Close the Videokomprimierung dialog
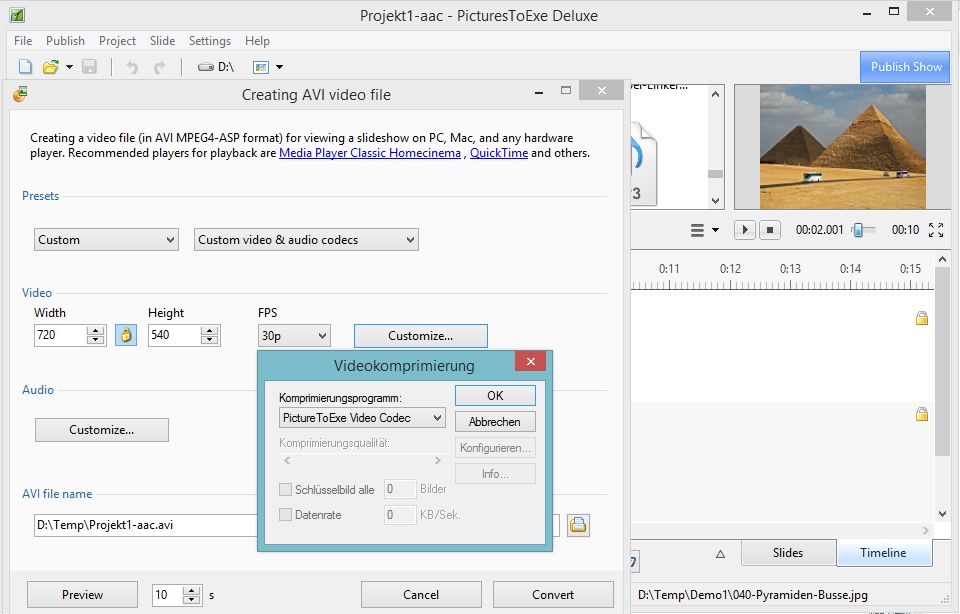 [530, 361]
